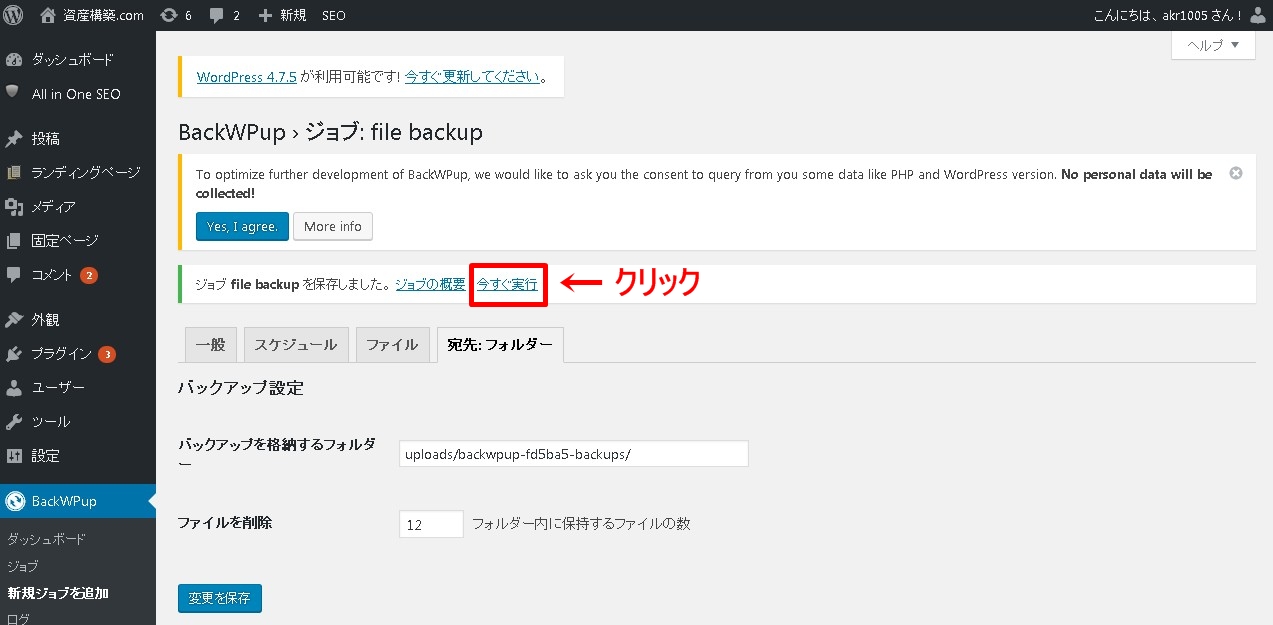Click the プラグイン badge showing 3
Screen dimensions: 1273x625
click(x=107, y=354)
